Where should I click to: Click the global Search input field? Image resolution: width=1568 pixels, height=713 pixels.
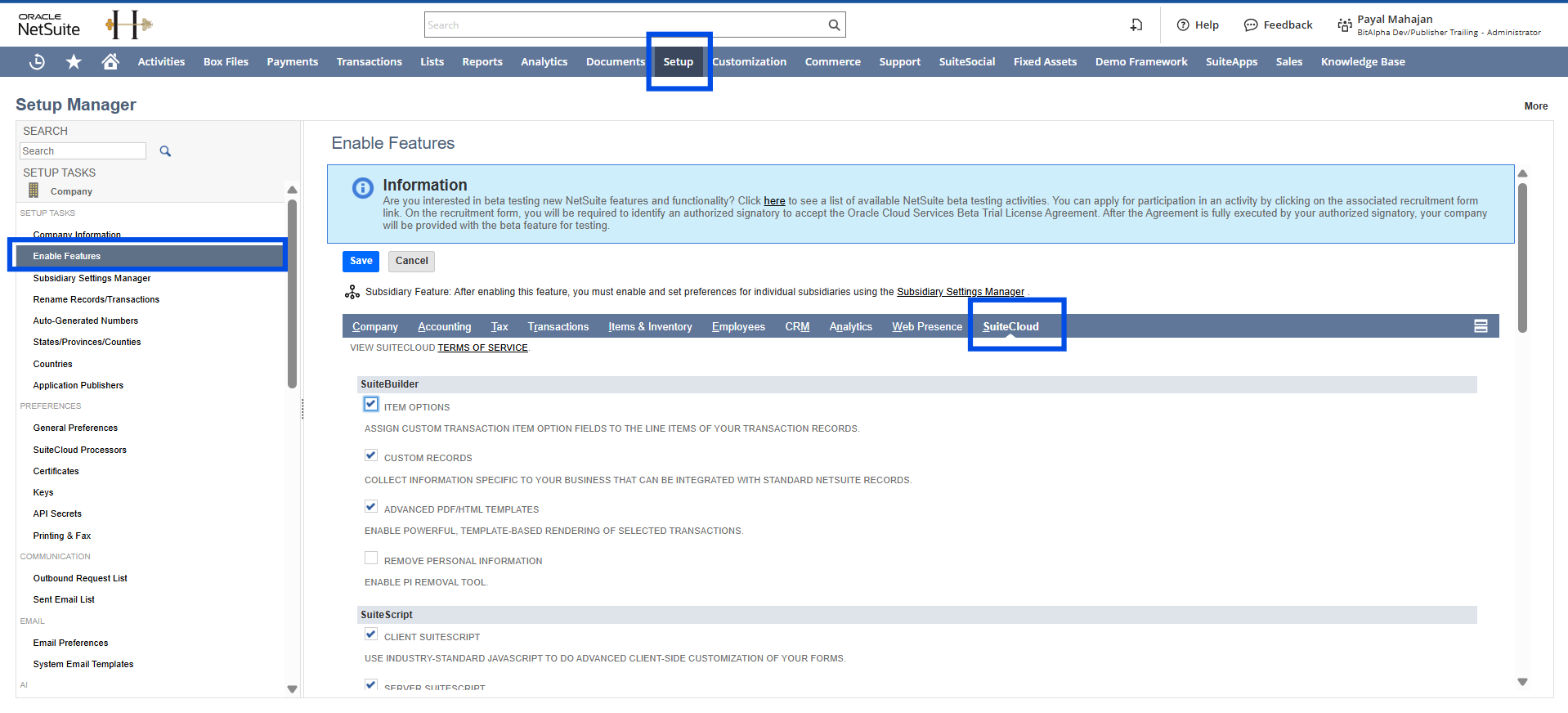click(626, 25)
